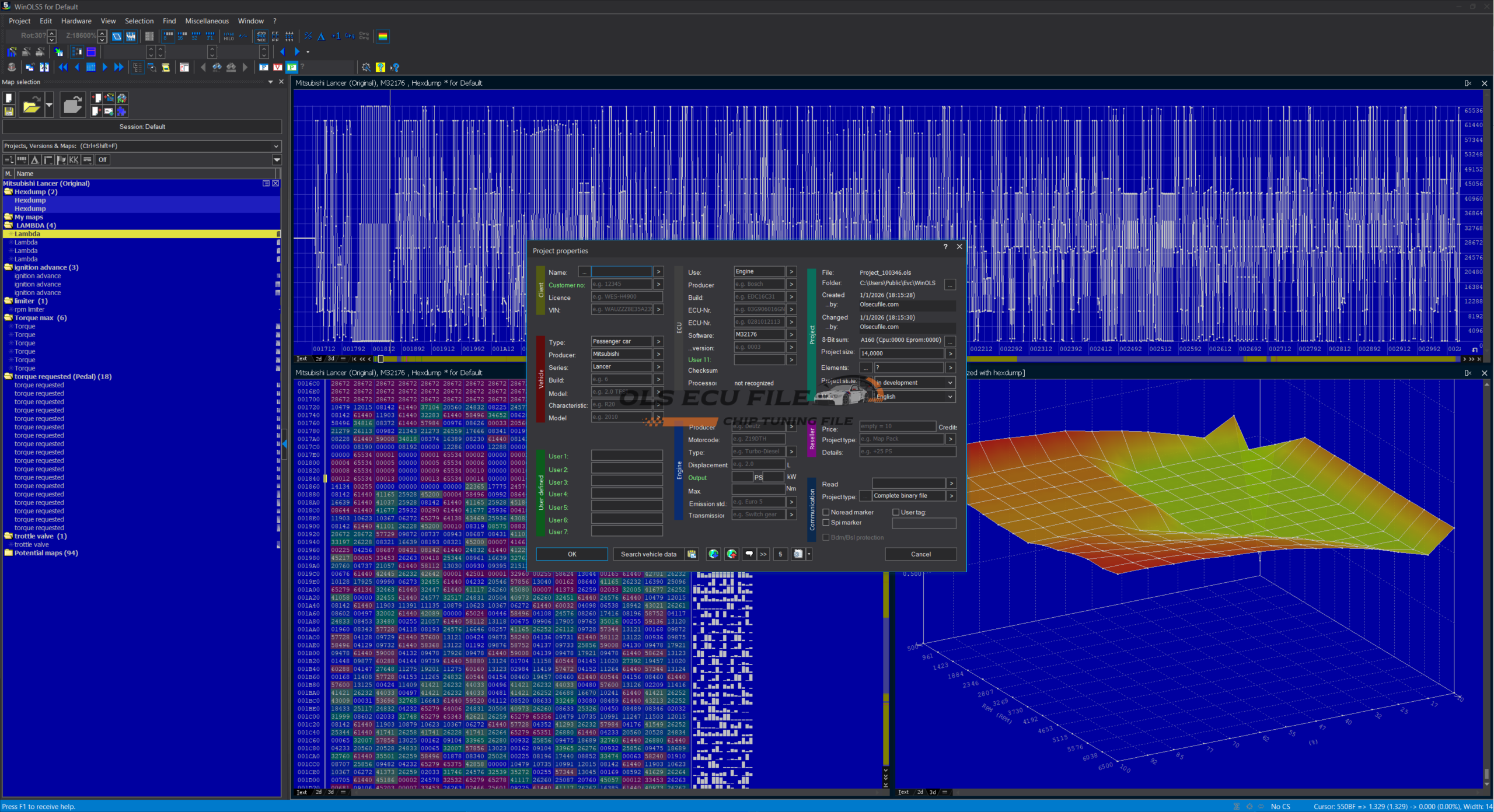Click the green P toolbar icon
This screenshot has width=1494, height=812.
click(291, 68)
